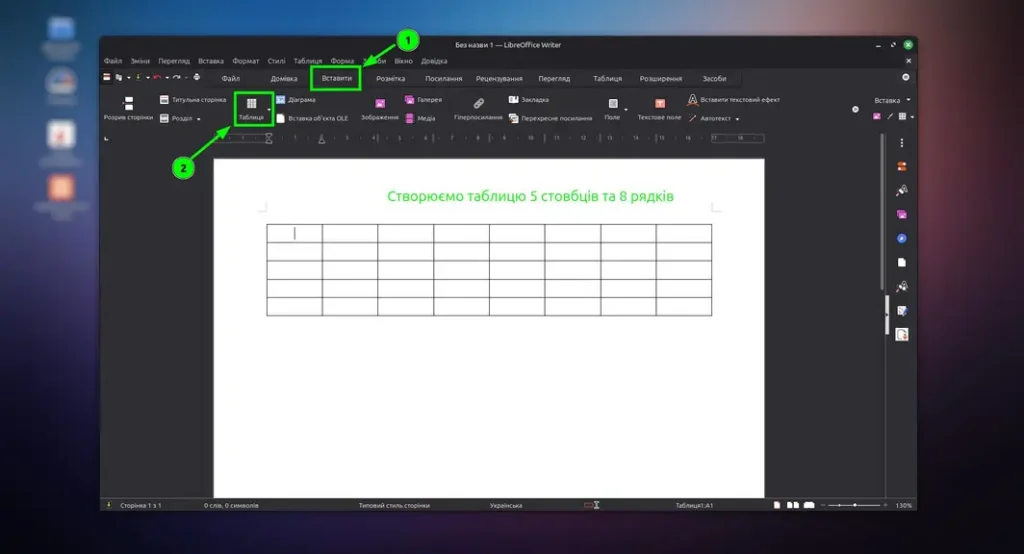This screenshot has height=554, width=1024.
Task: Click the Автотекст button
Action: (709, 118)
